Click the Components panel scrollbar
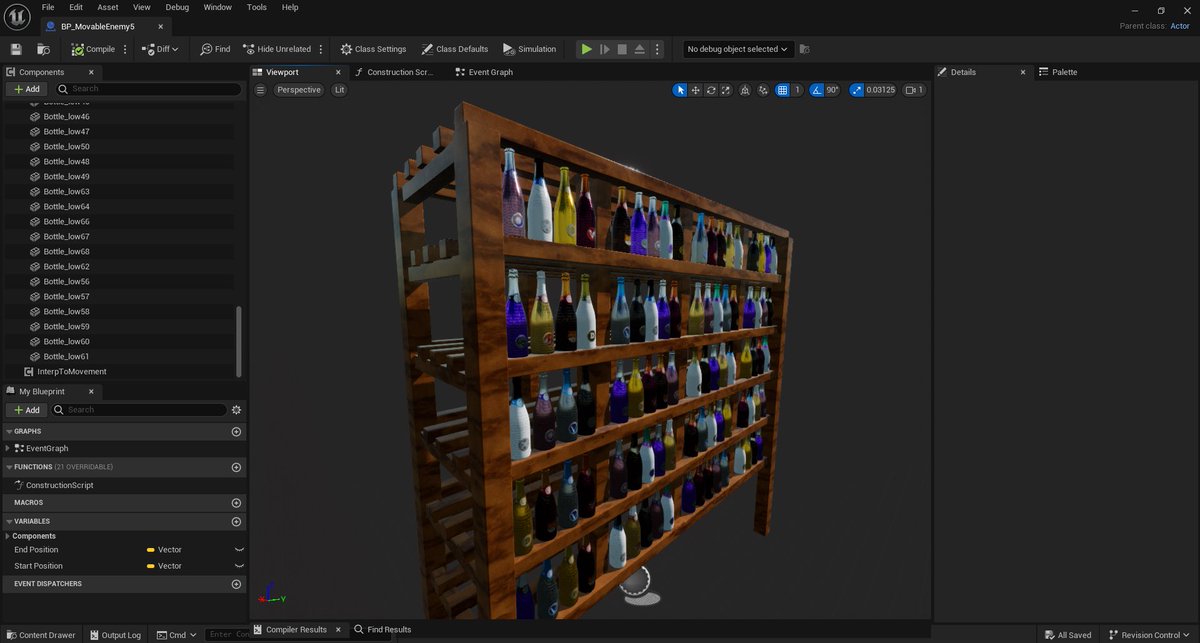Screen dimensions: 1200x643 coord(238,340)
